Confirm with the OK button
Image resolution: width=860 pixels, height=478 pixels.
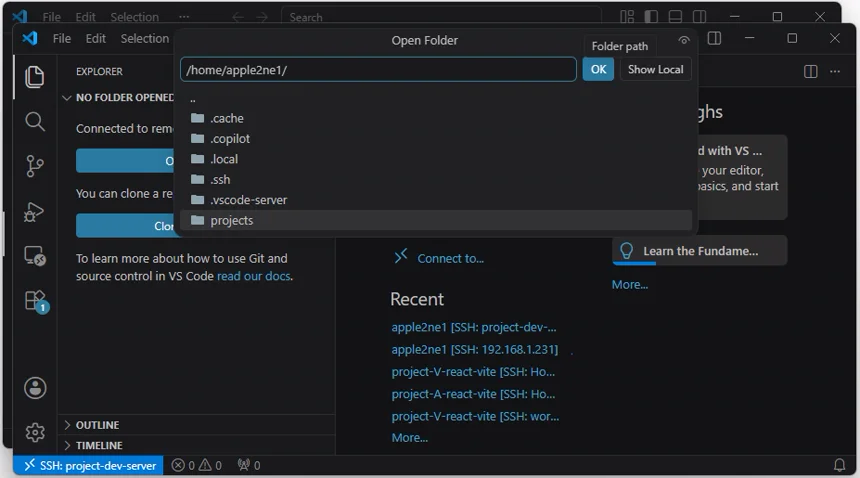click(598, 70)
